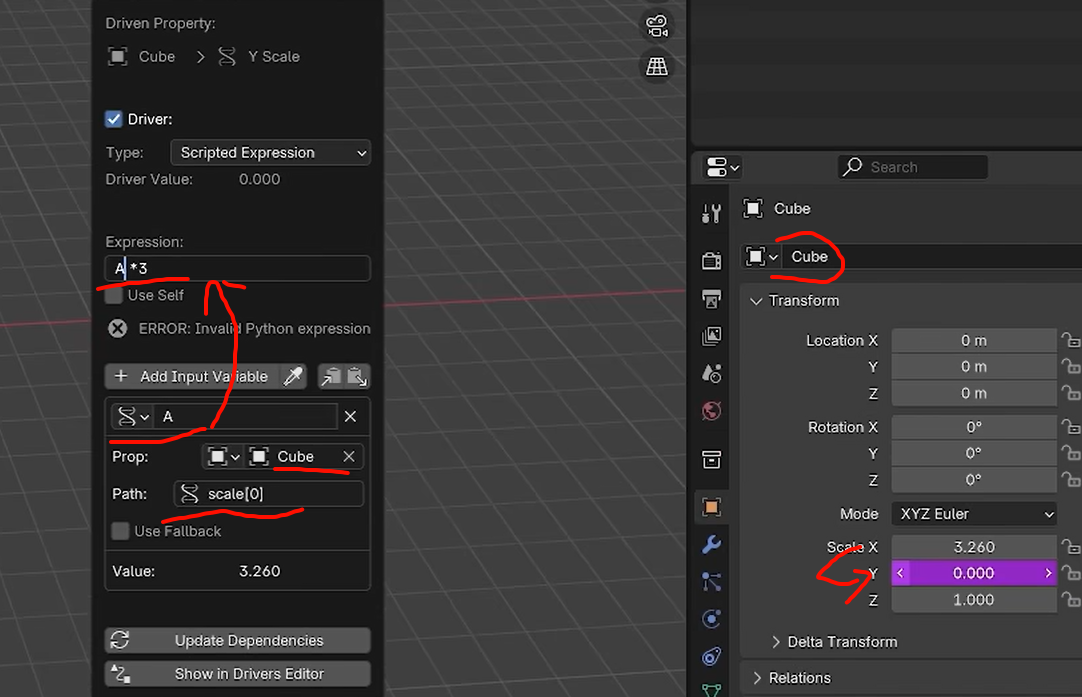1082x697 pixels.
Task: Enable the Use Self checkbox
Action: [x=114, y=295]
